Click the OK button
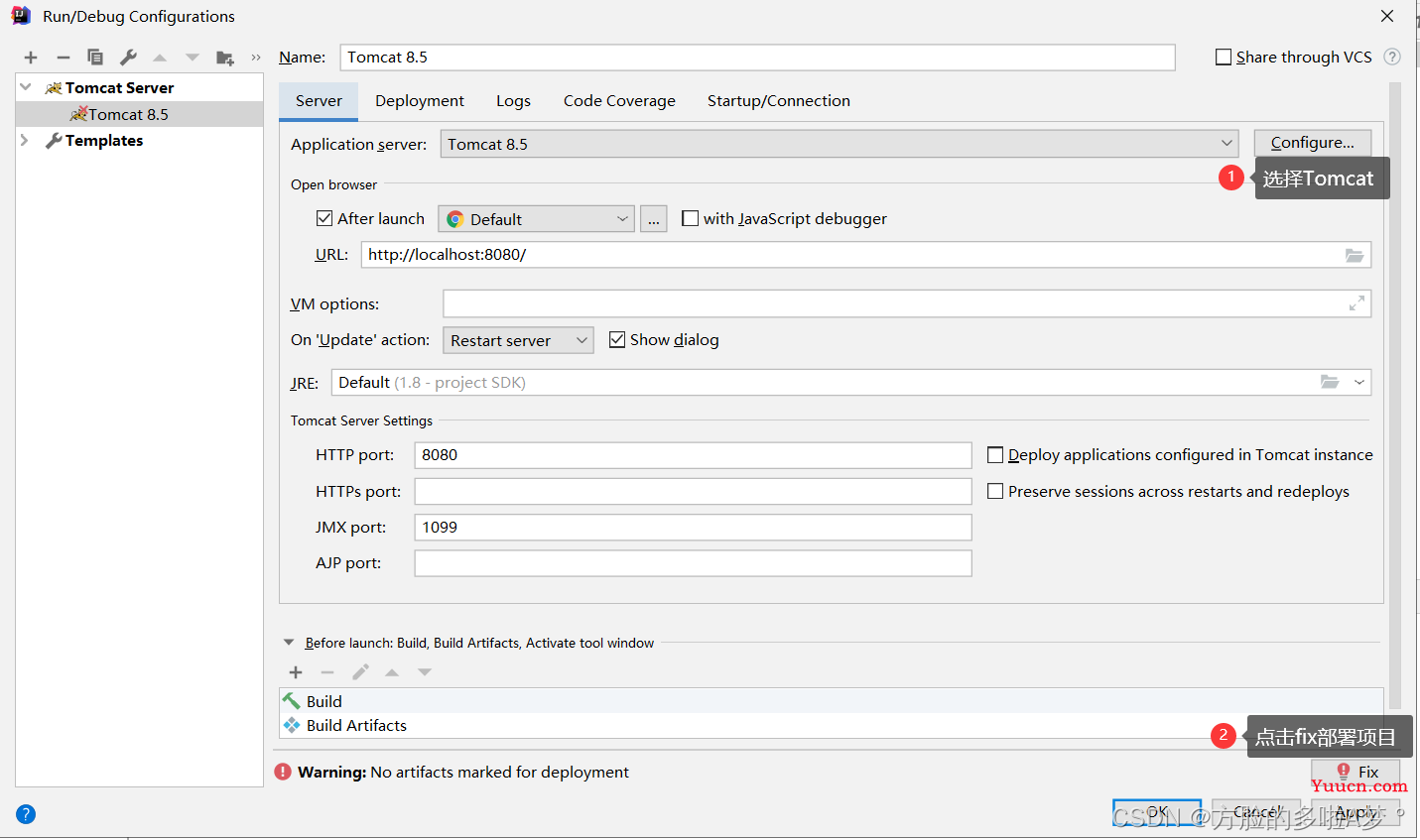Screen dimensions: 1420x840 click(x=1157, y=812)
